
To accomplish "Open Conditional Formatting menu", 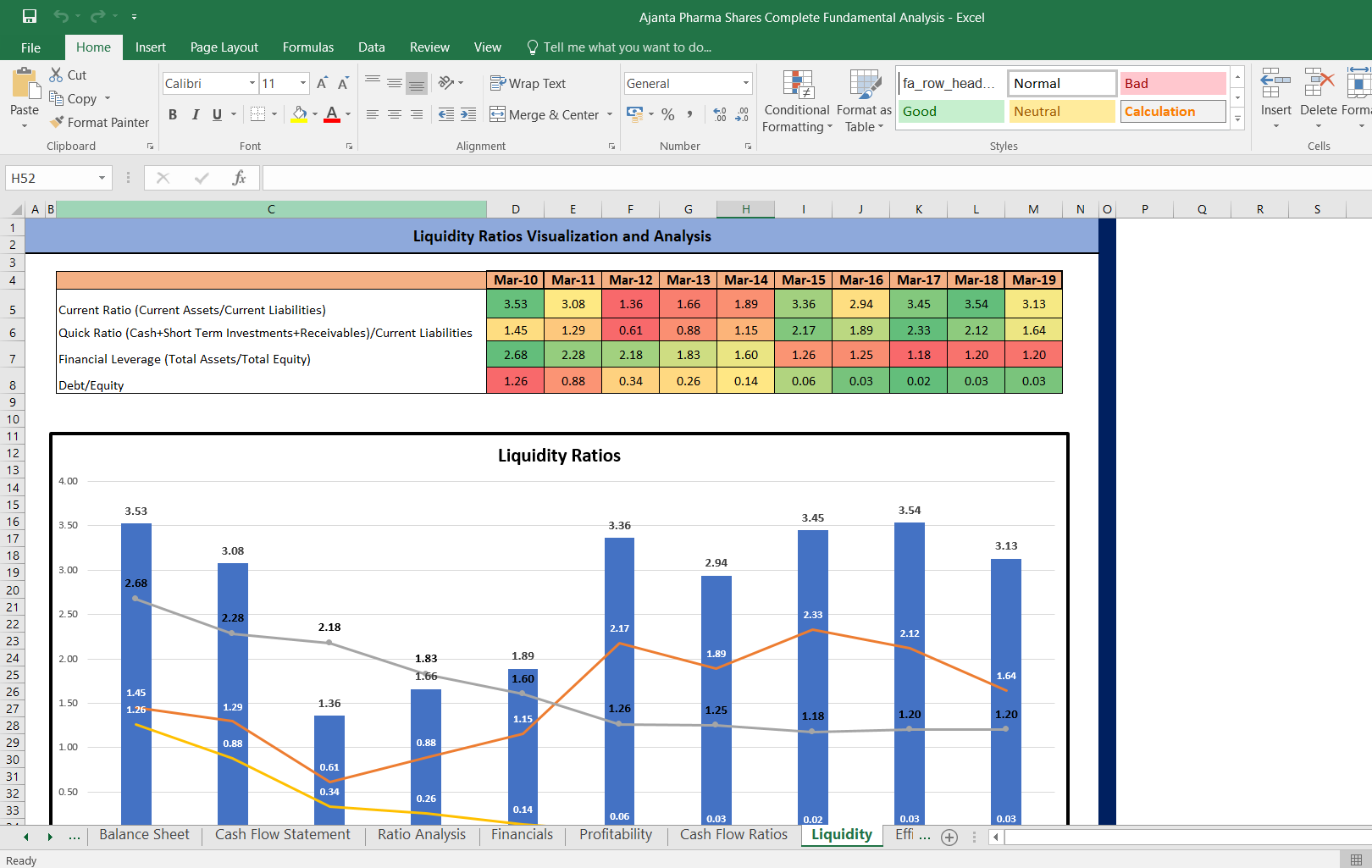I will tap(797, 101).
